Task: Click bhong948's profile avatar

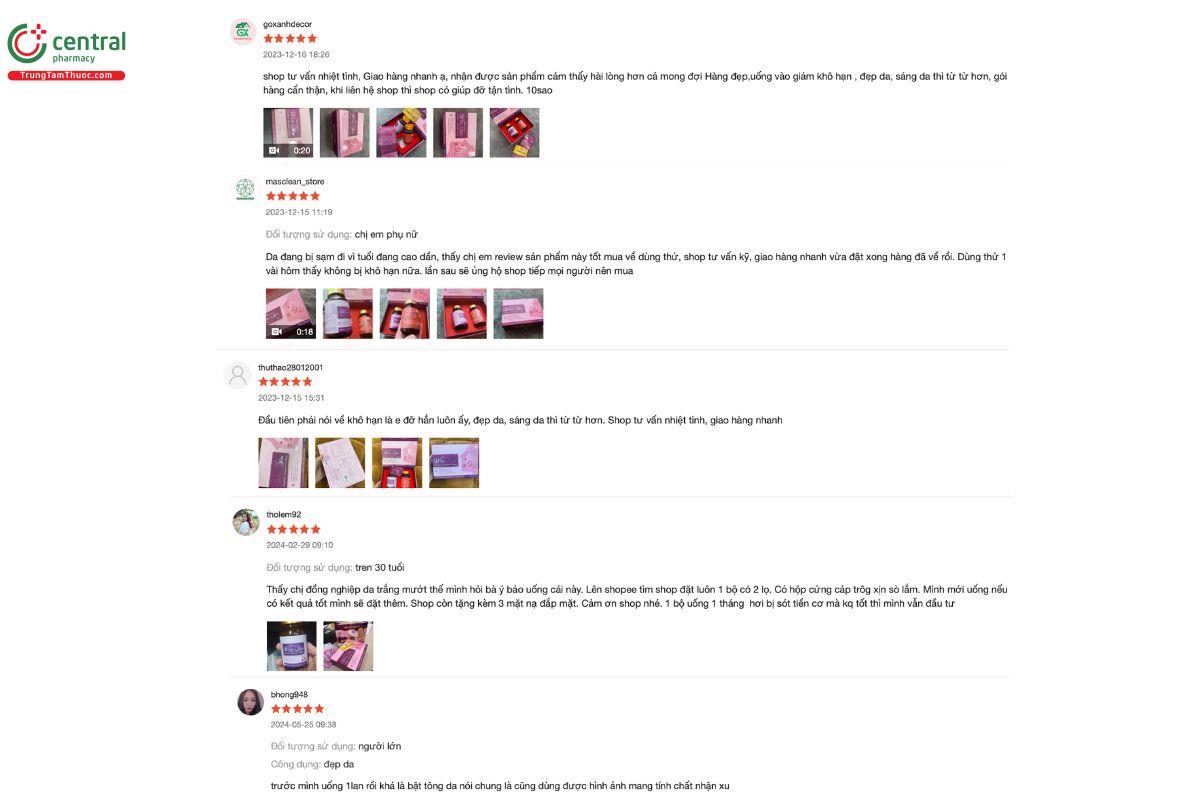Action: pyautogui.click(x=250, y=702)
